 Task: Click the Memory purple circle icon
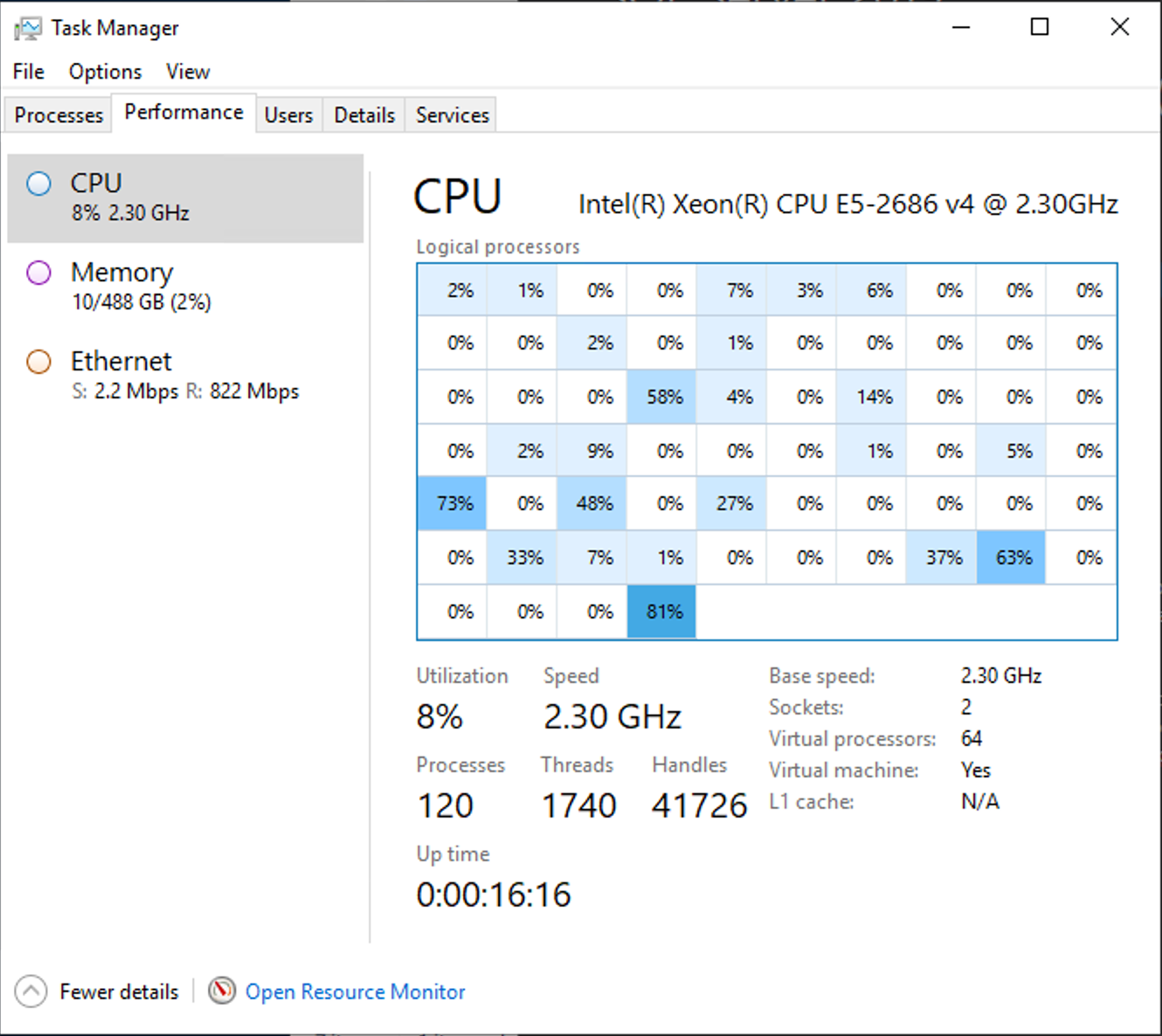click(39, 273)
